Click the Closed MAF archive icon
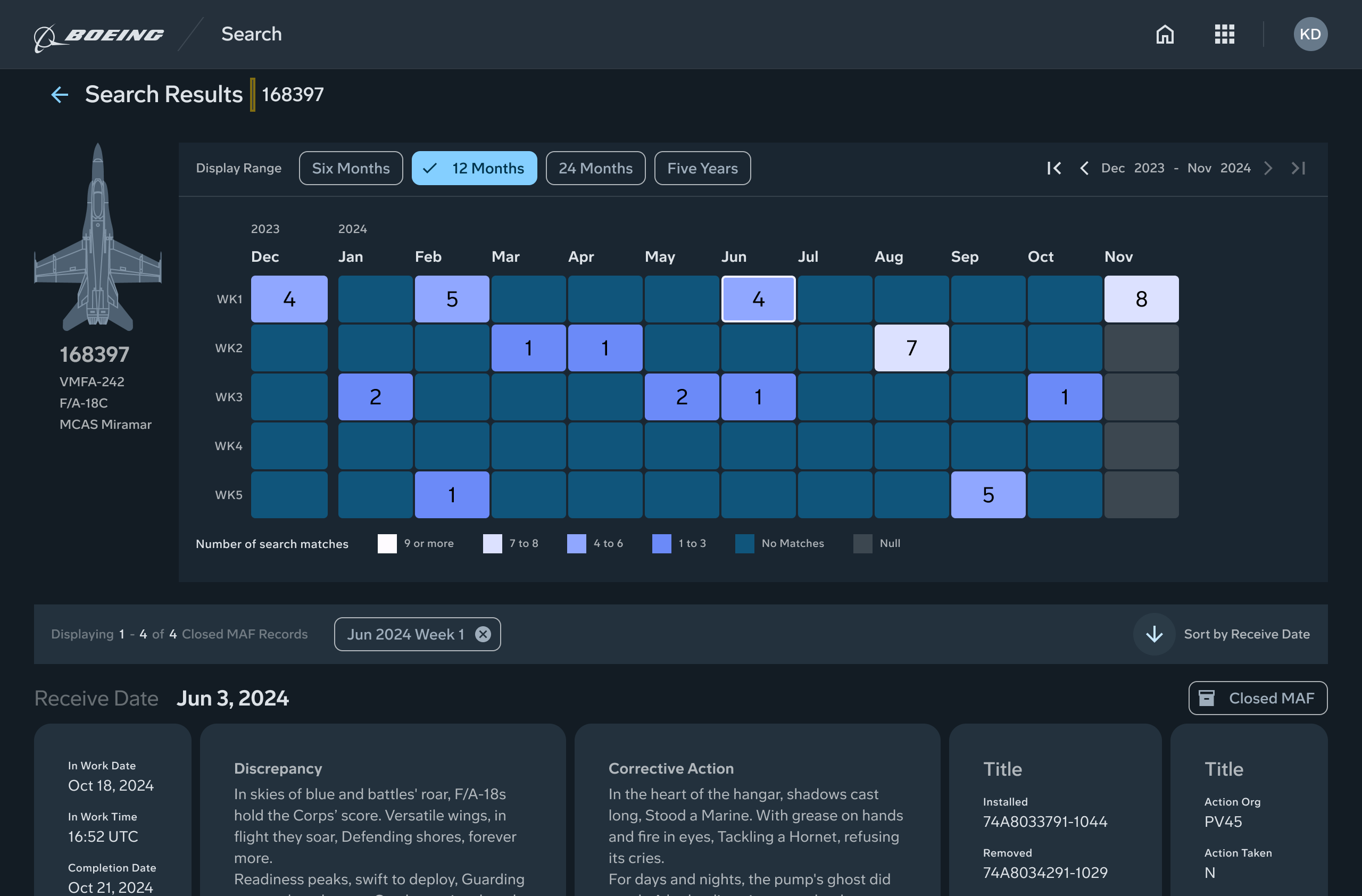This screenshot has height=896, width=1362. click(x=1206, y=698)
